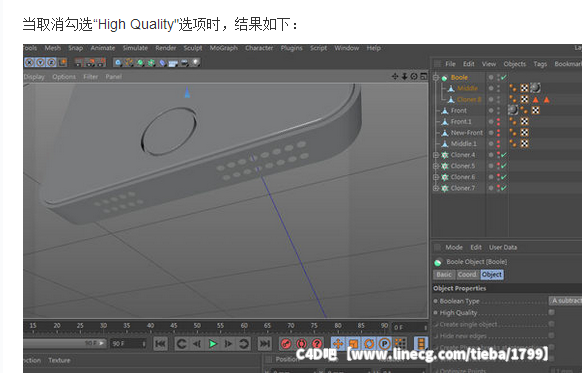Screen dimensions: 582x373
Task: Click the camera object icon in toolbar
Action: click(x=184, y=63)
